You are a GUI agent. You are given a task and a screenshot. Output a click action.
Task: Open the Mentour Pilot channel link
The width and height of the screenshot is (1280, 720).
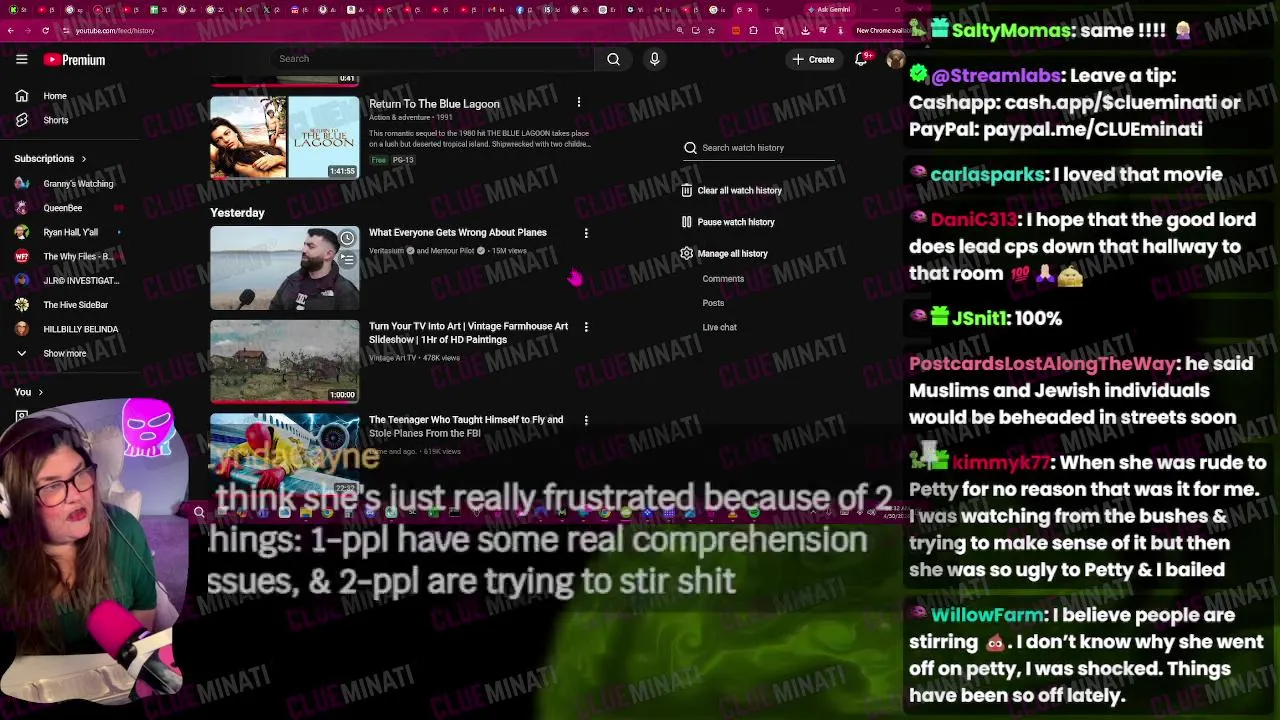(452, 251)
